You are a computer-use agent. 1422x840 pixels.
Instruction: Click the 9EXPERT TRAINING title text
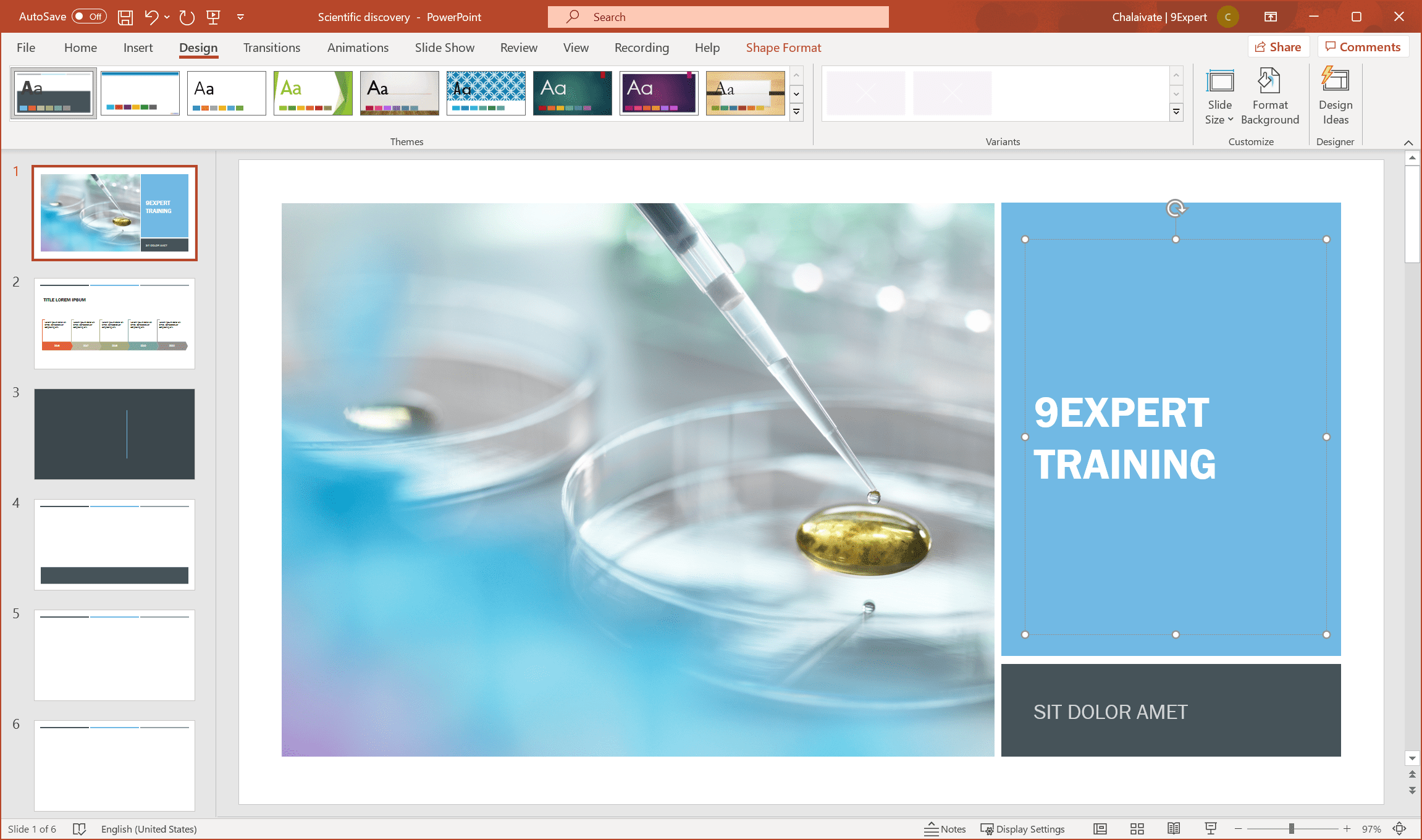[x=1124, y=439]
